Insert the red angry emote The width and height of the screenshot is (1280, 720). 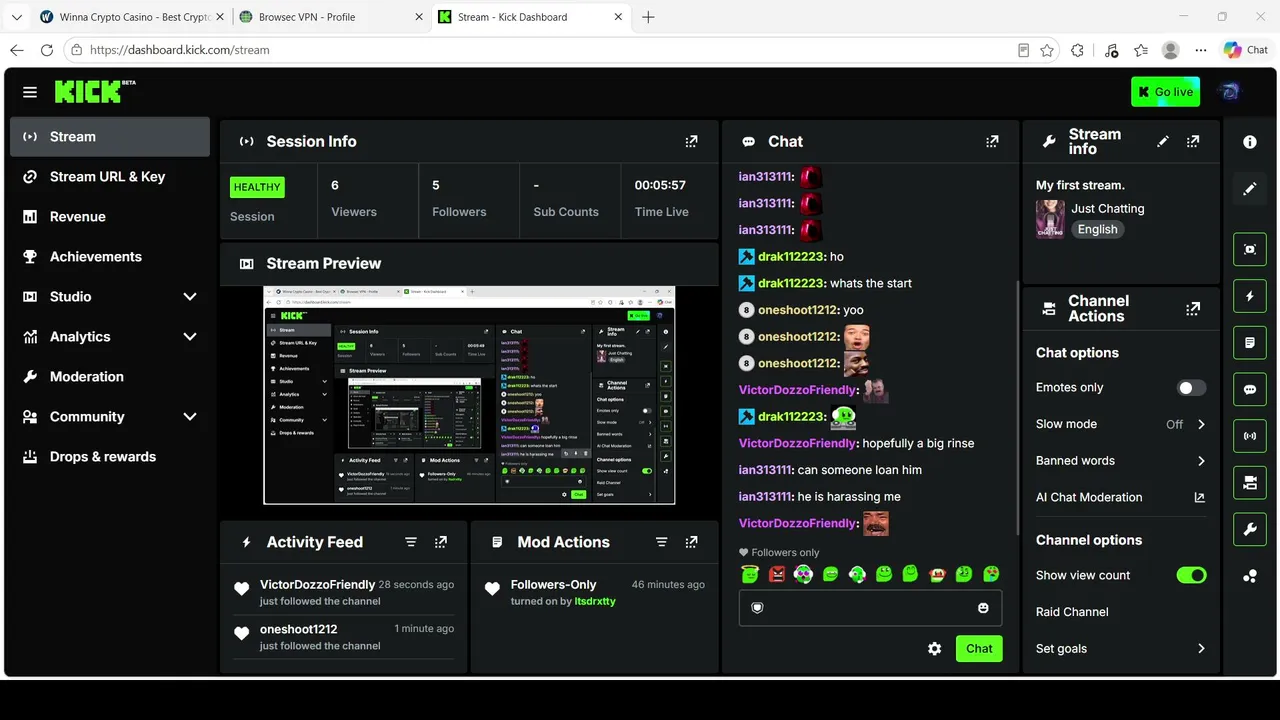pyautogui.click(x=777, y=574)
